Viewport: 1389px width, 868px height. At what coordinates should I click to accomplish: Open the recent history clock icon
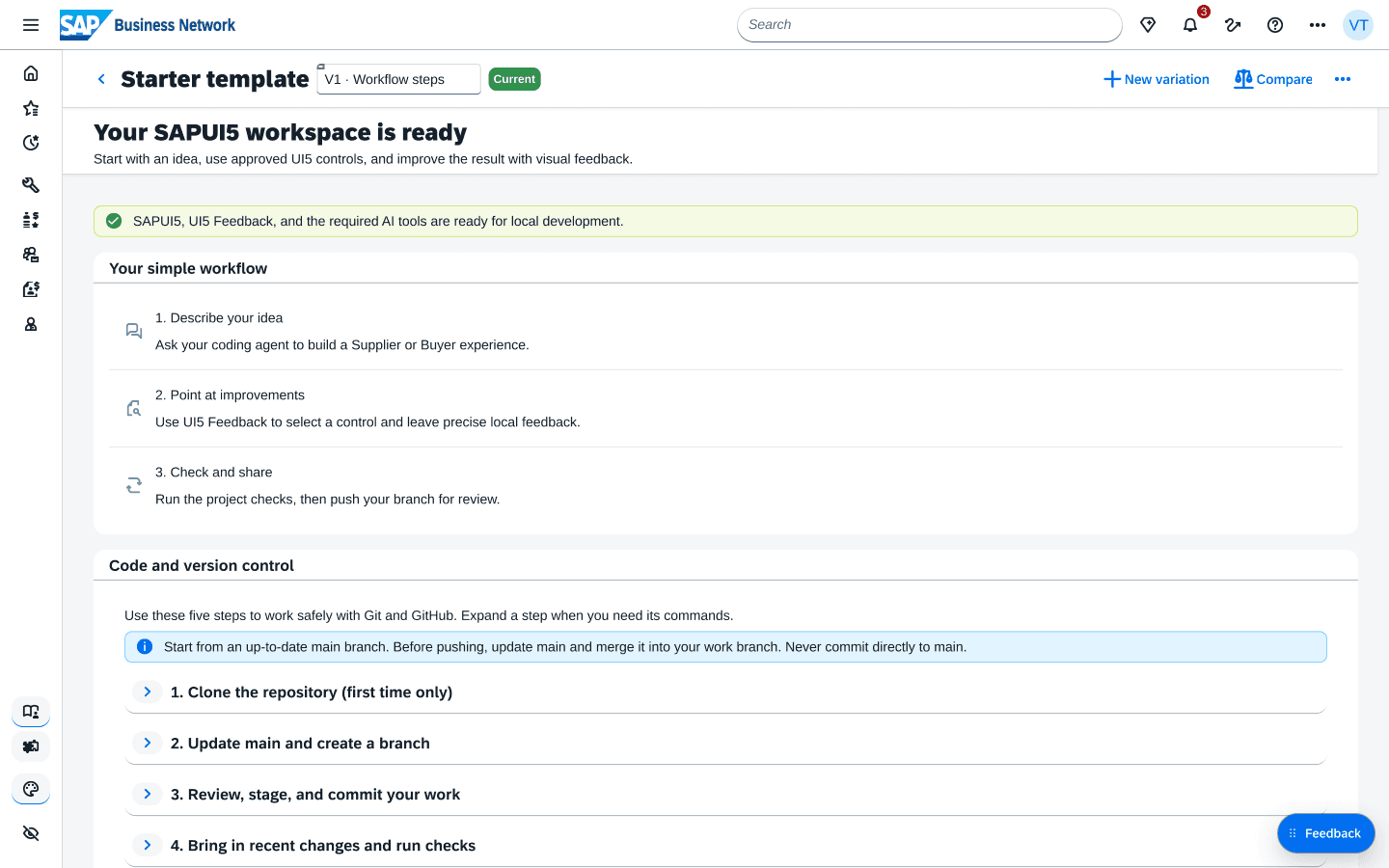point(31,143)
